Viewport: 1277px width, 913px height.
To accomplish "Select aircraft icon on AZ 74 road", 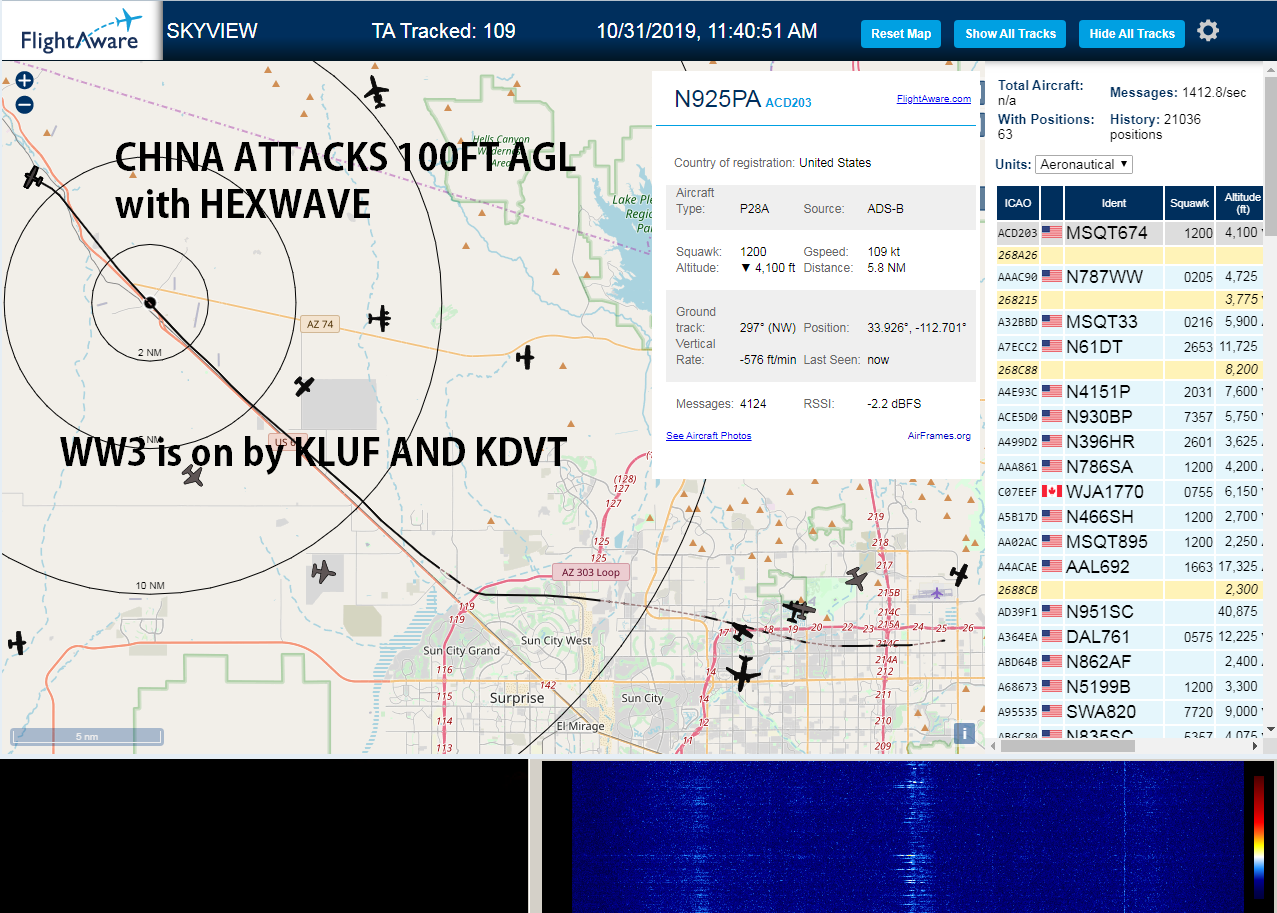I will [379, 319].
